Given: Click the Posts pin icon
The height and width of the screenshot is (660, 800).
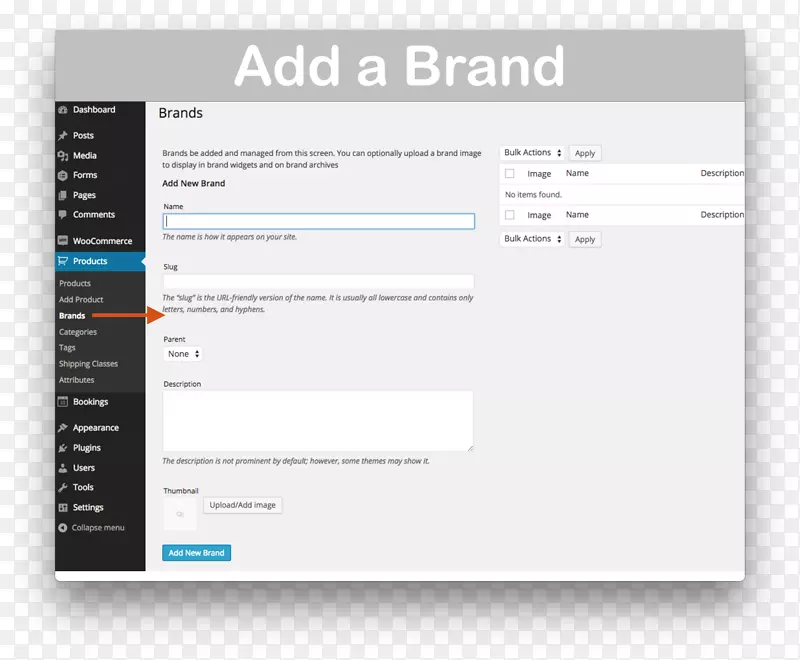Looking at the screenshot, I should [x=63, y=136].
